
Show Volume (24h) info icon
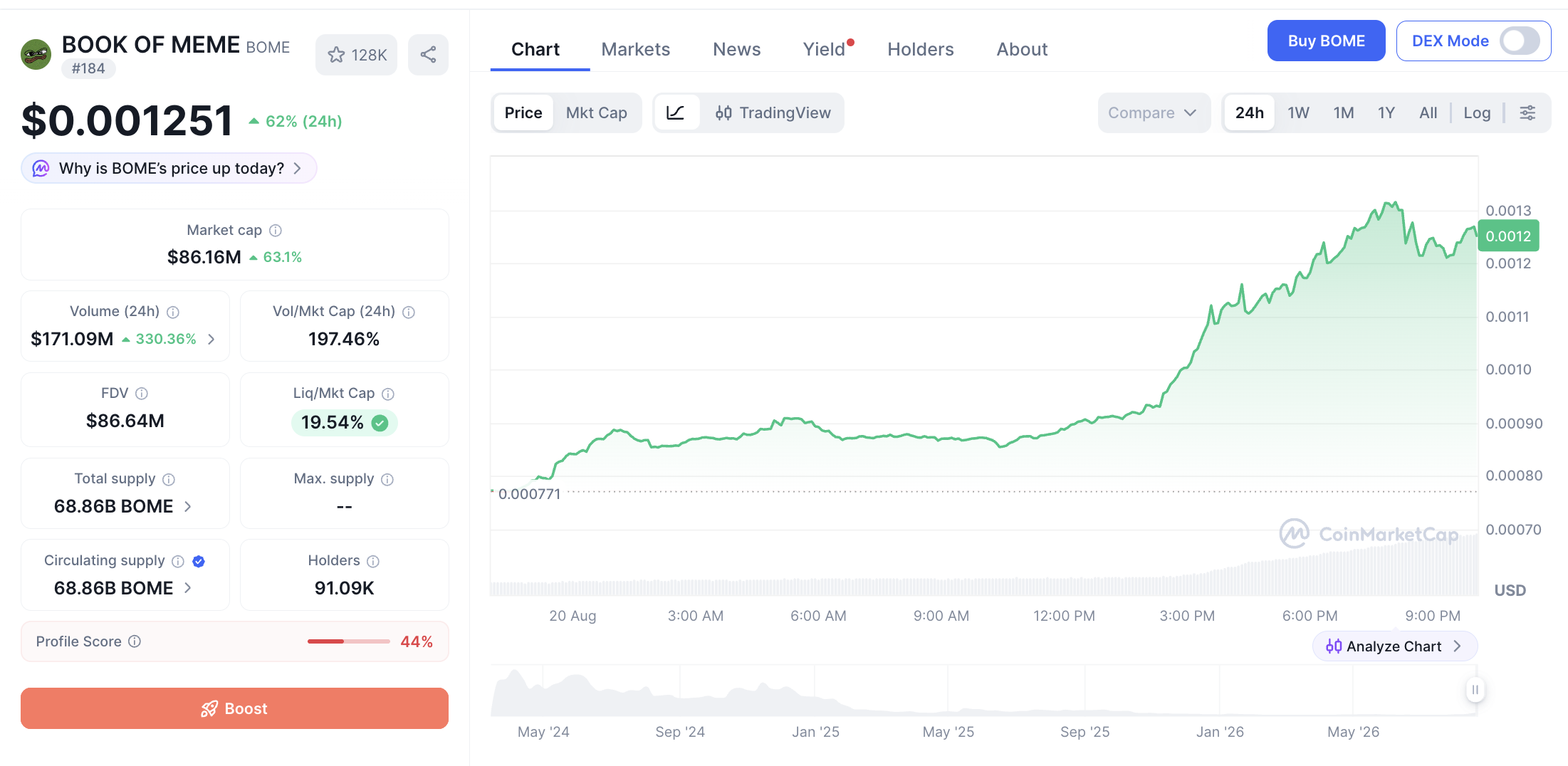(x=173, y=312)
